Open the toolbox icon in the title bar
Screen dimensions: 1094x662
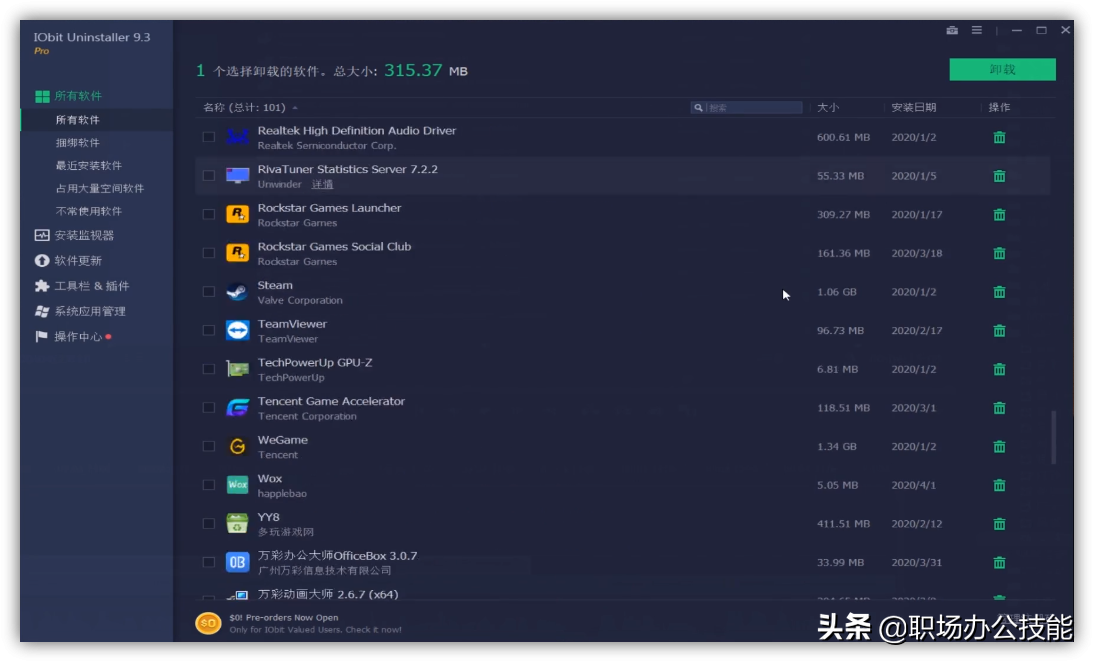952,31
